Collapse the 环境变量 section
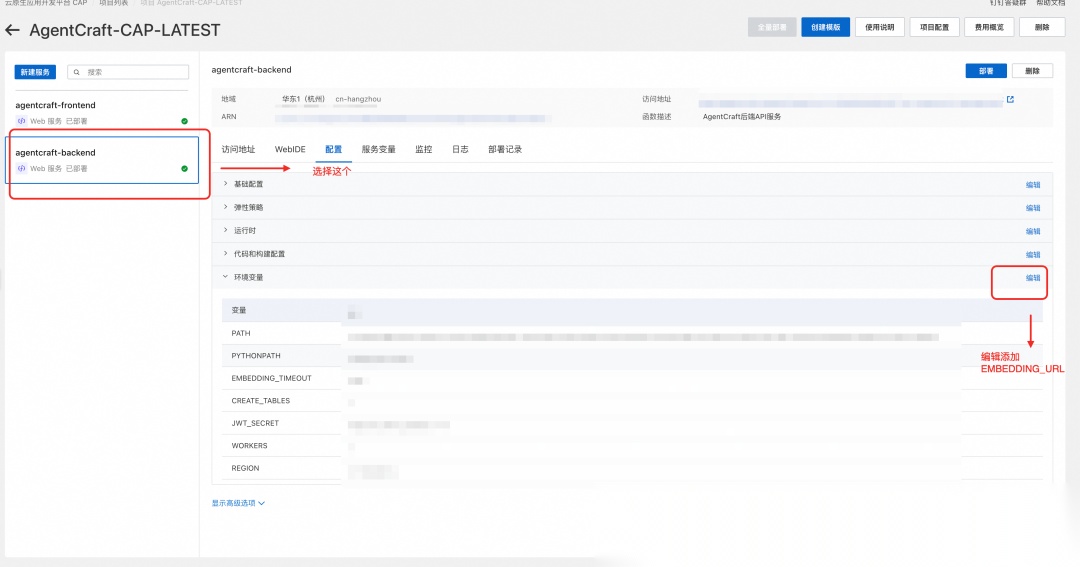 [225, 277]
